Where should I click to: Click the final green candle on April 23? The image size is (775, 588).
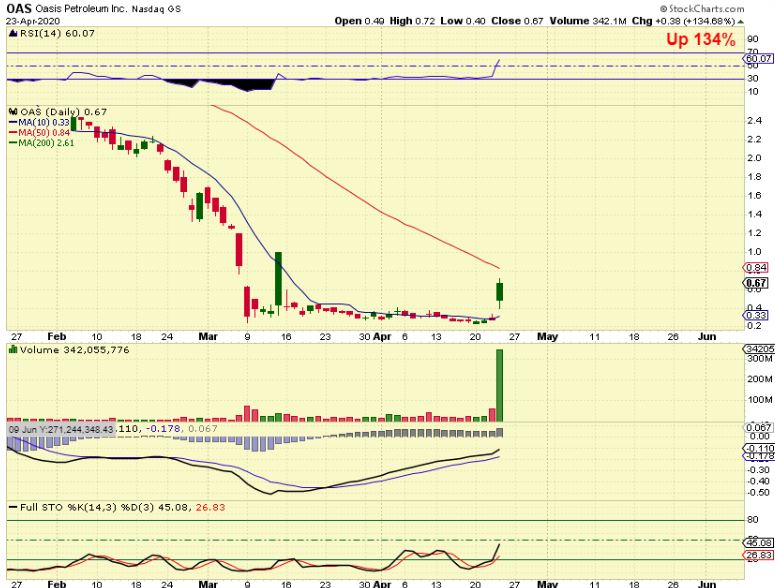tap(500, 292)
